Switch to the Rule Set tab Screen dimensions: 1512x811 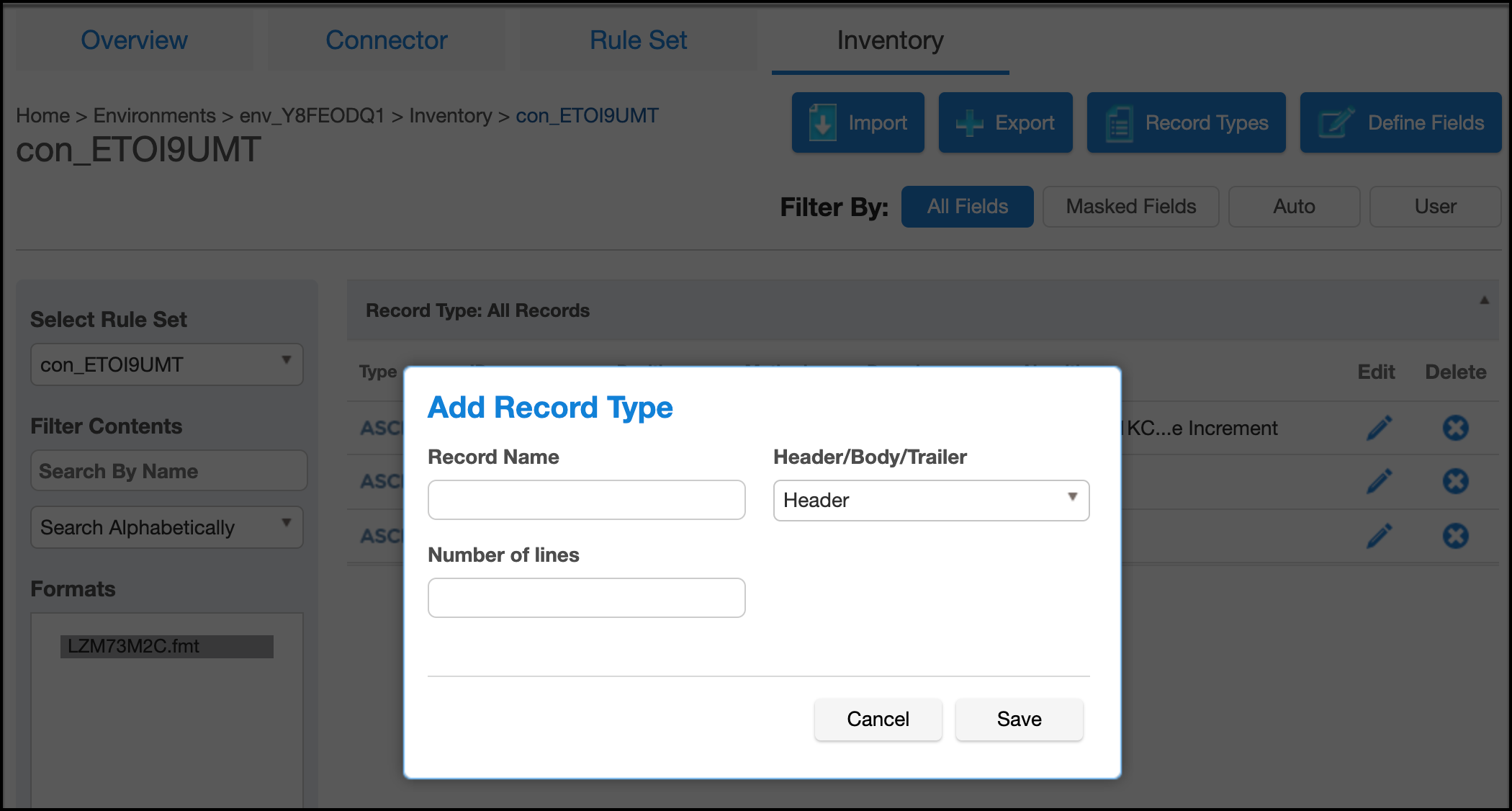(x=638, y=40)
